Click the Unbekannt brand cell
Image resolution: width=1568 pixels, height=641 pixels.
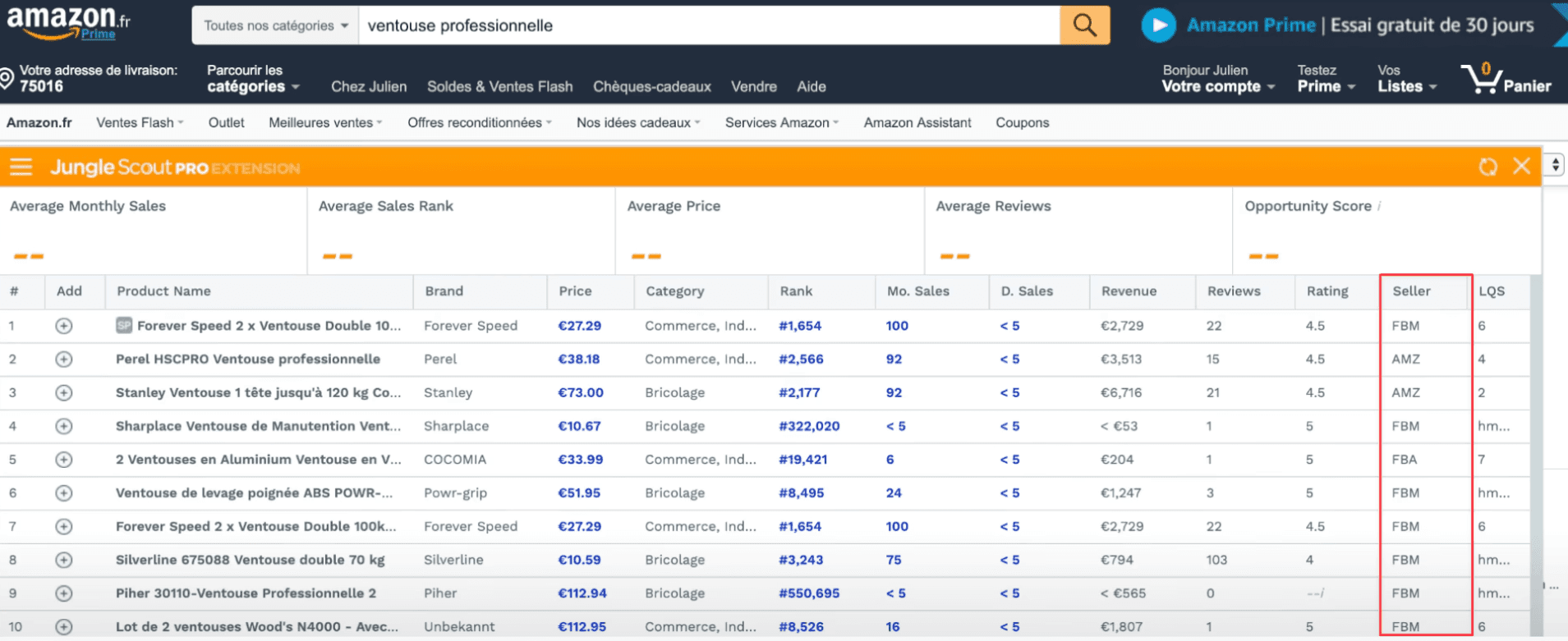[x=459, y=627]
